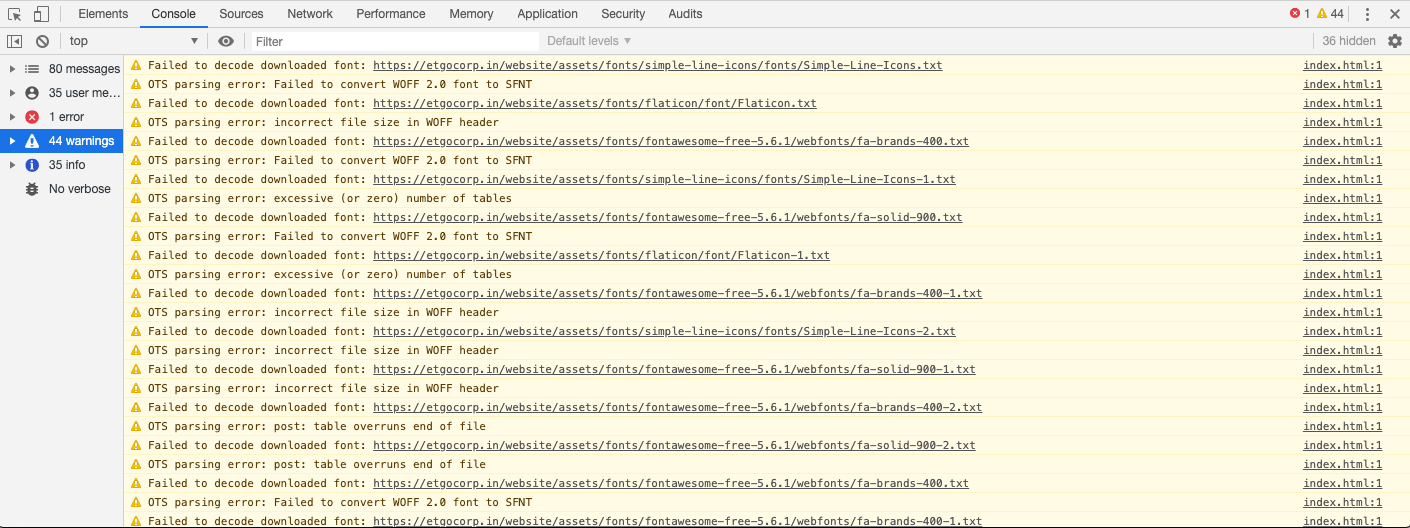Open the top context dropdown
The image size is (1410, 528).
133,41
